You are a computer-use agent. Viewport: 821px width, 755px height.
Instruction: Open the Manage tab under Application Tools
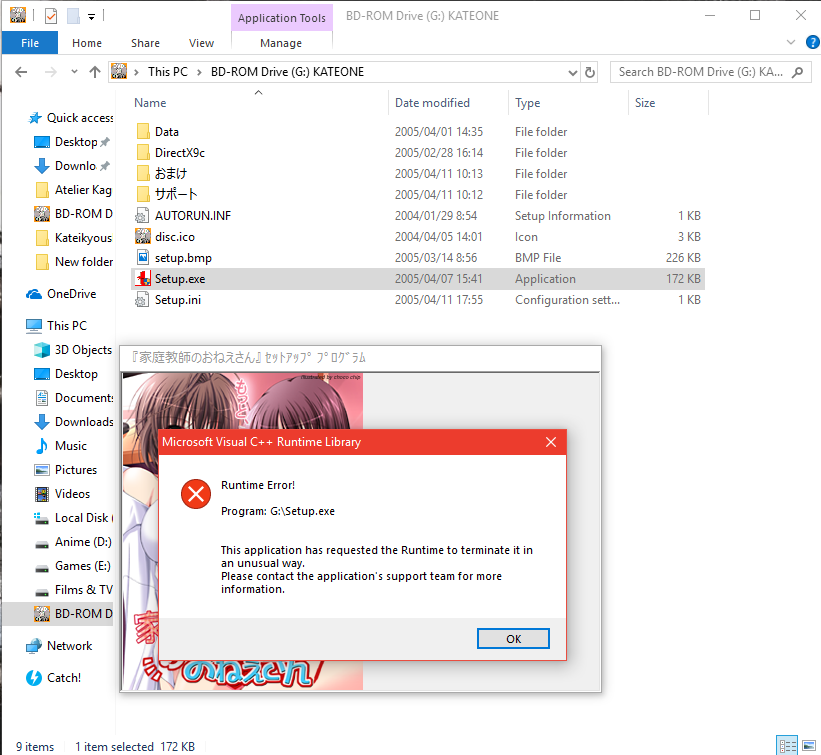[281, 43]
